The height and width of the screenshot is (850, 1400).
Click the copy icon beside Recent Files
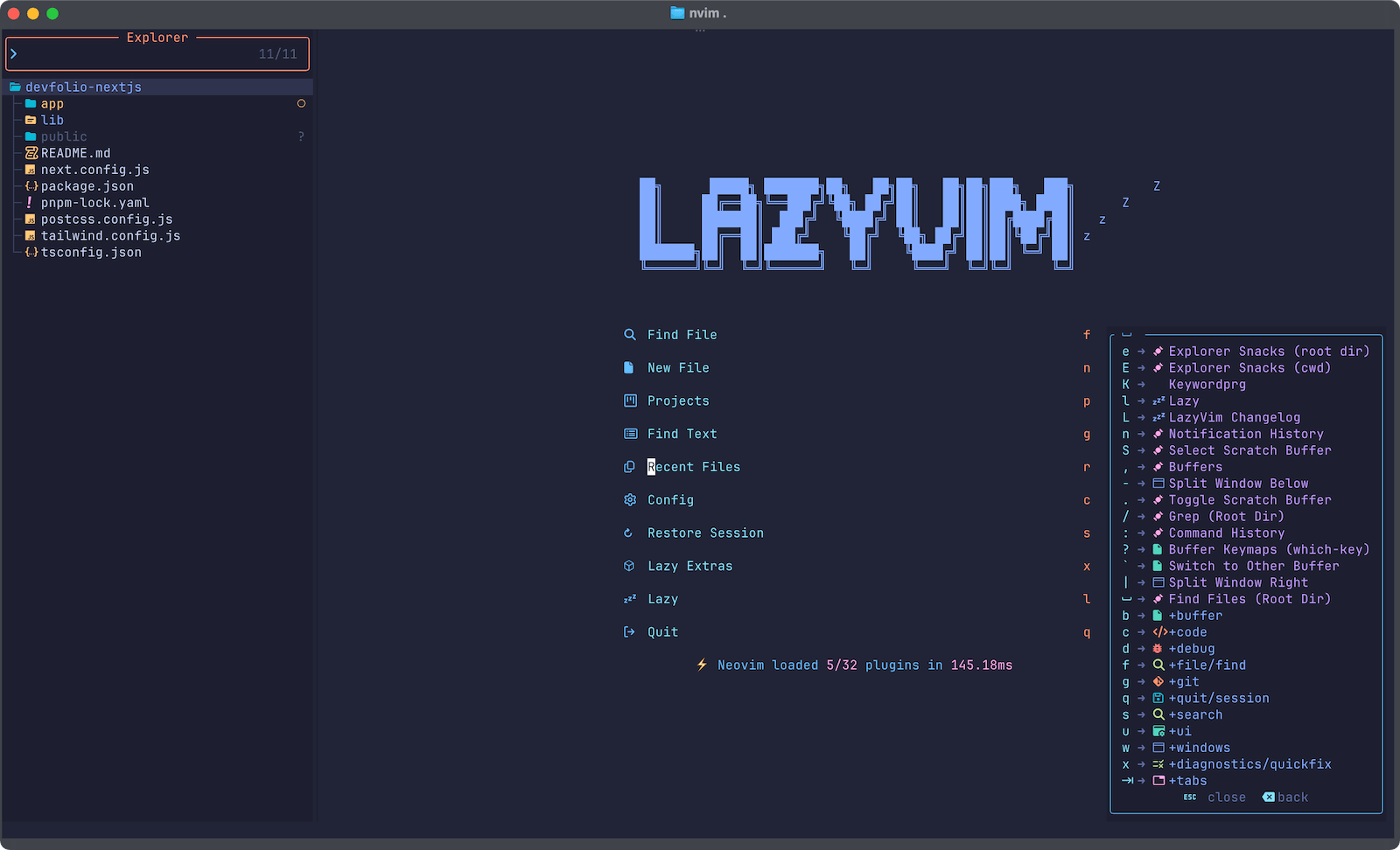(x=629, y=467)
